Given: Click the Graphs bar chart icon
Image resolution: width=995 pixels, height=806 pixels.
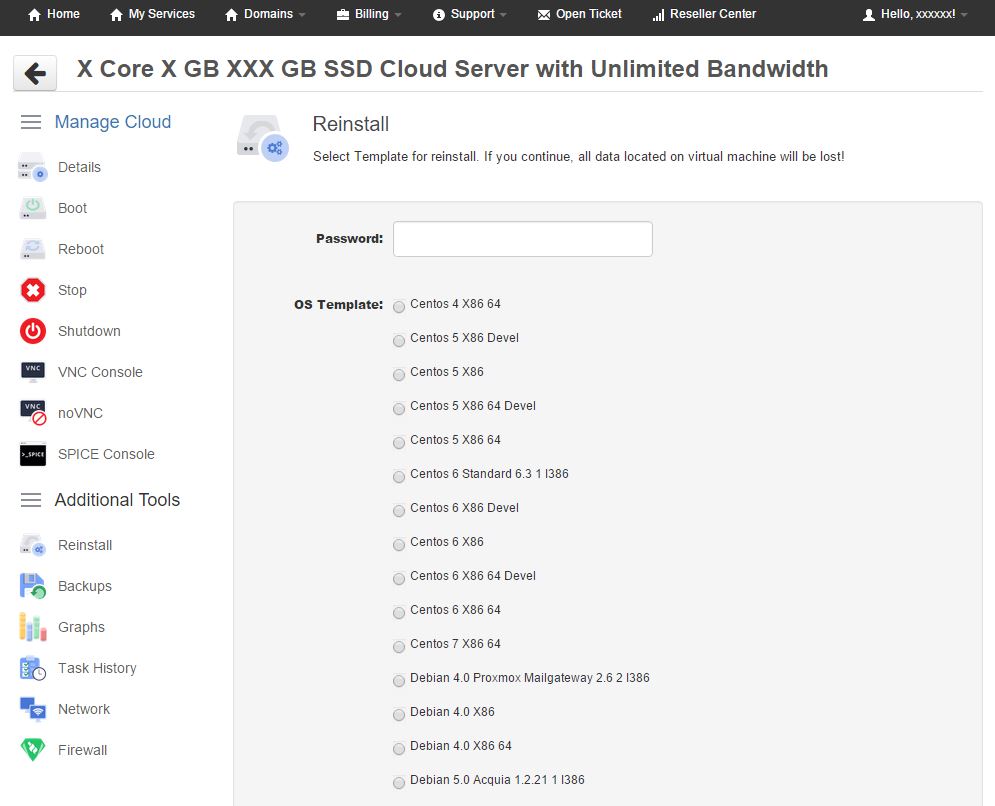Looking at the screenshot, I should pos(33,627).
